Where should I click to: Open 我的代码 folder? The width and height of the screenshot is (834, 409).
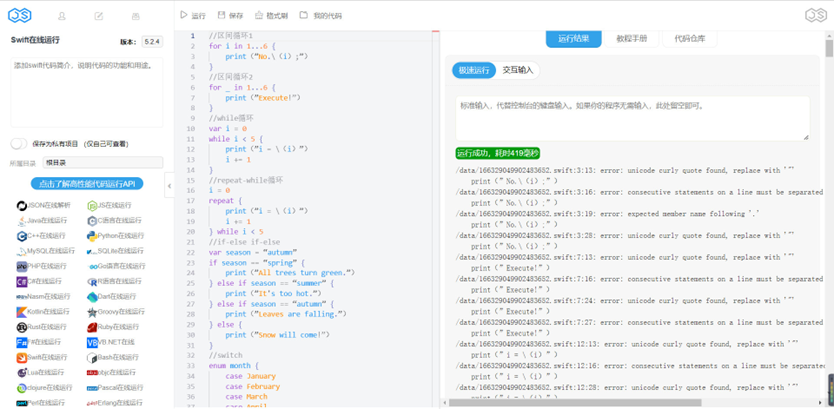tap(321, 15)
